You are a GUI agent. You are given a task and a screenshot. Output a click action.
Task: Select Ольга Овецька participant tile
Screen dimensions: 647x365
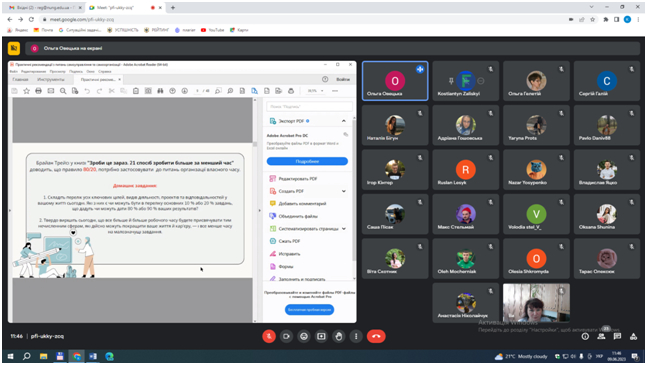[x=395, y=81]
